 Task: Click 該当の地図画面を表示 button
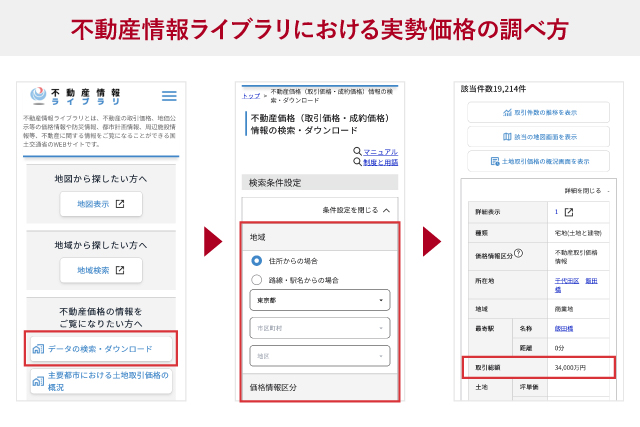tap(538, 137)
